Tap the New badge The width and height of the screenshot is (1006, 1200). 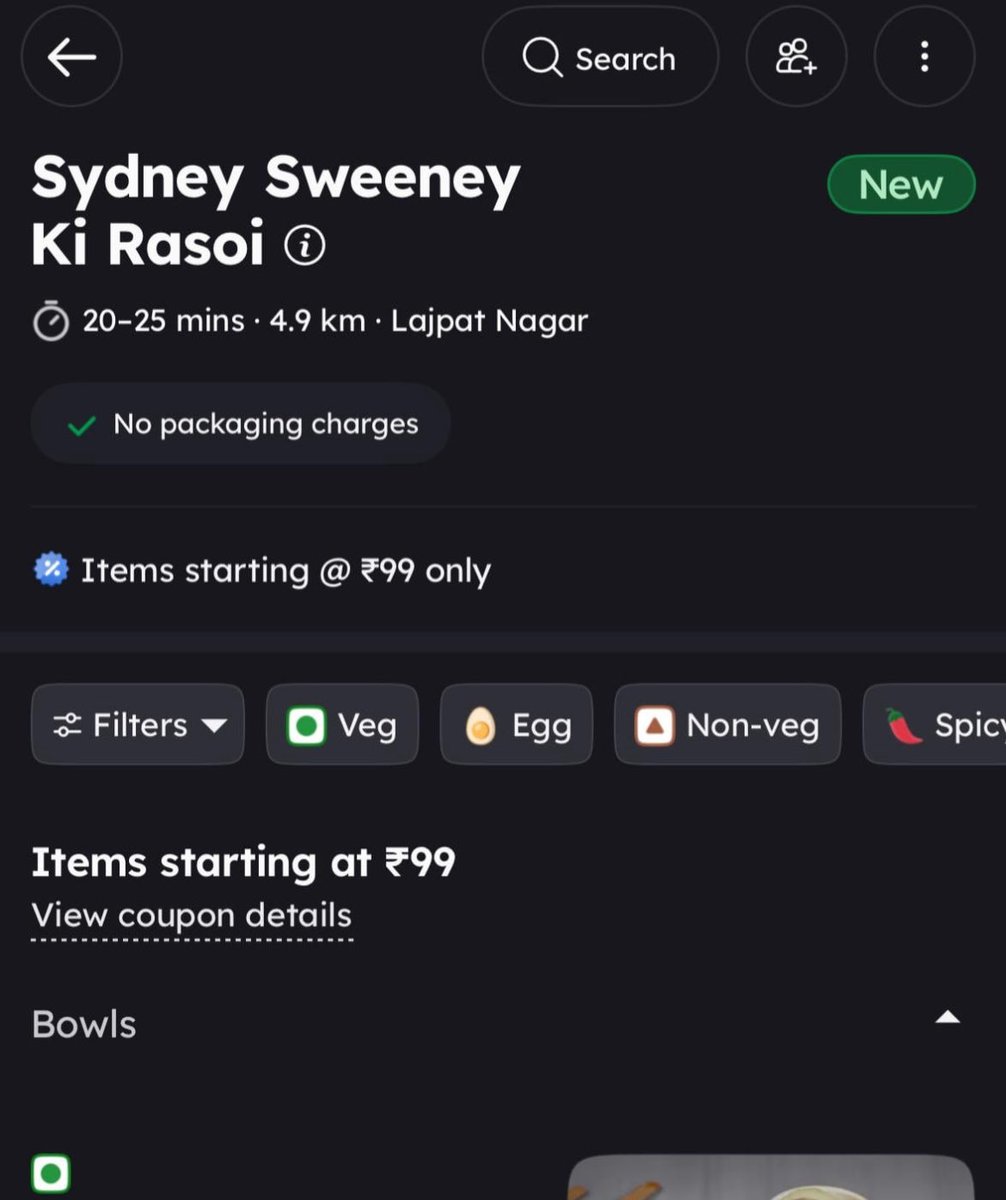point(901,185)
